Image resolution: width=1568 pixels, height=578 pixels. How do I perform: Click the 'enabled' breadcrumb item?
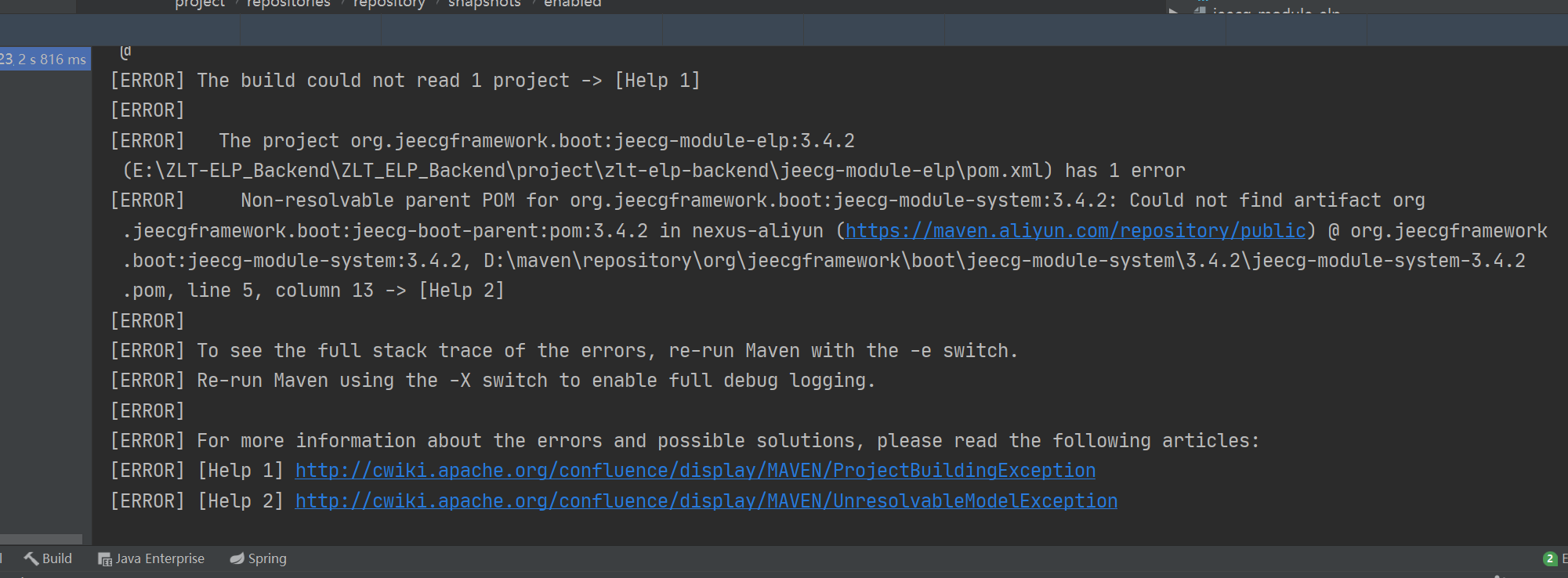click(x=573, y=4)
